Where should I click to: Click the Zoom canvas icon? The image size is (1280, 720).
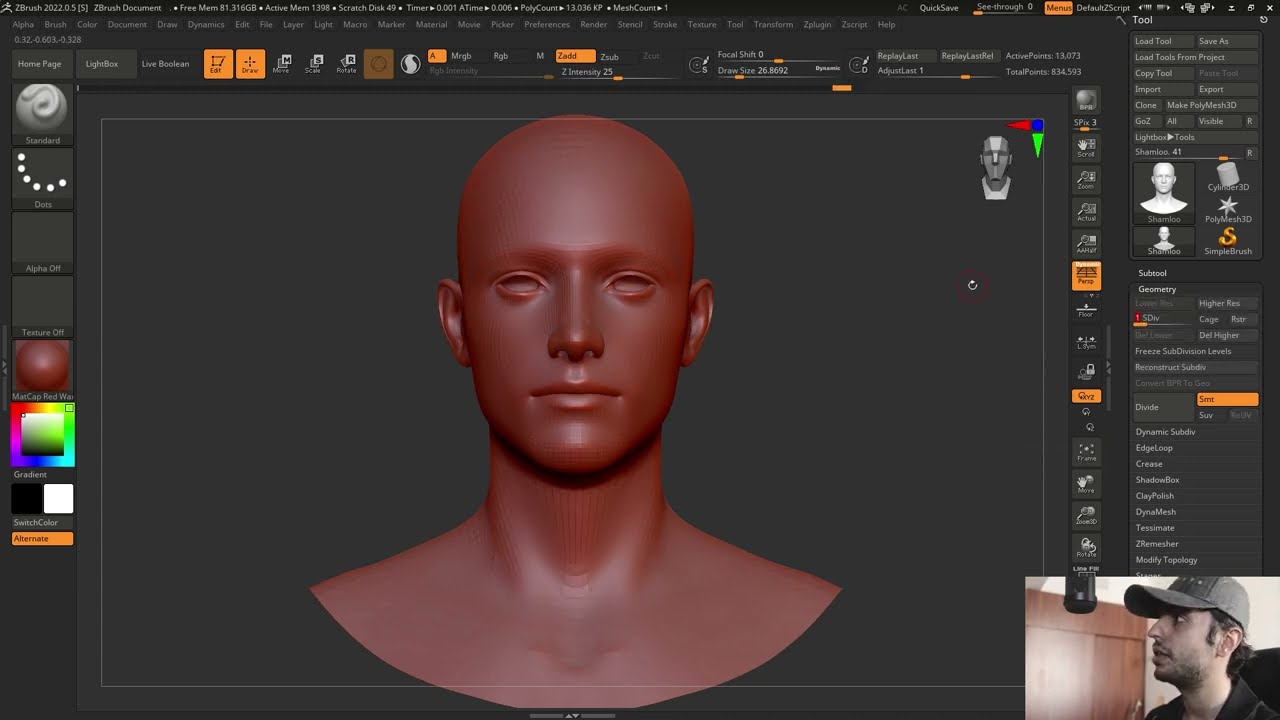click(1086, 180)
